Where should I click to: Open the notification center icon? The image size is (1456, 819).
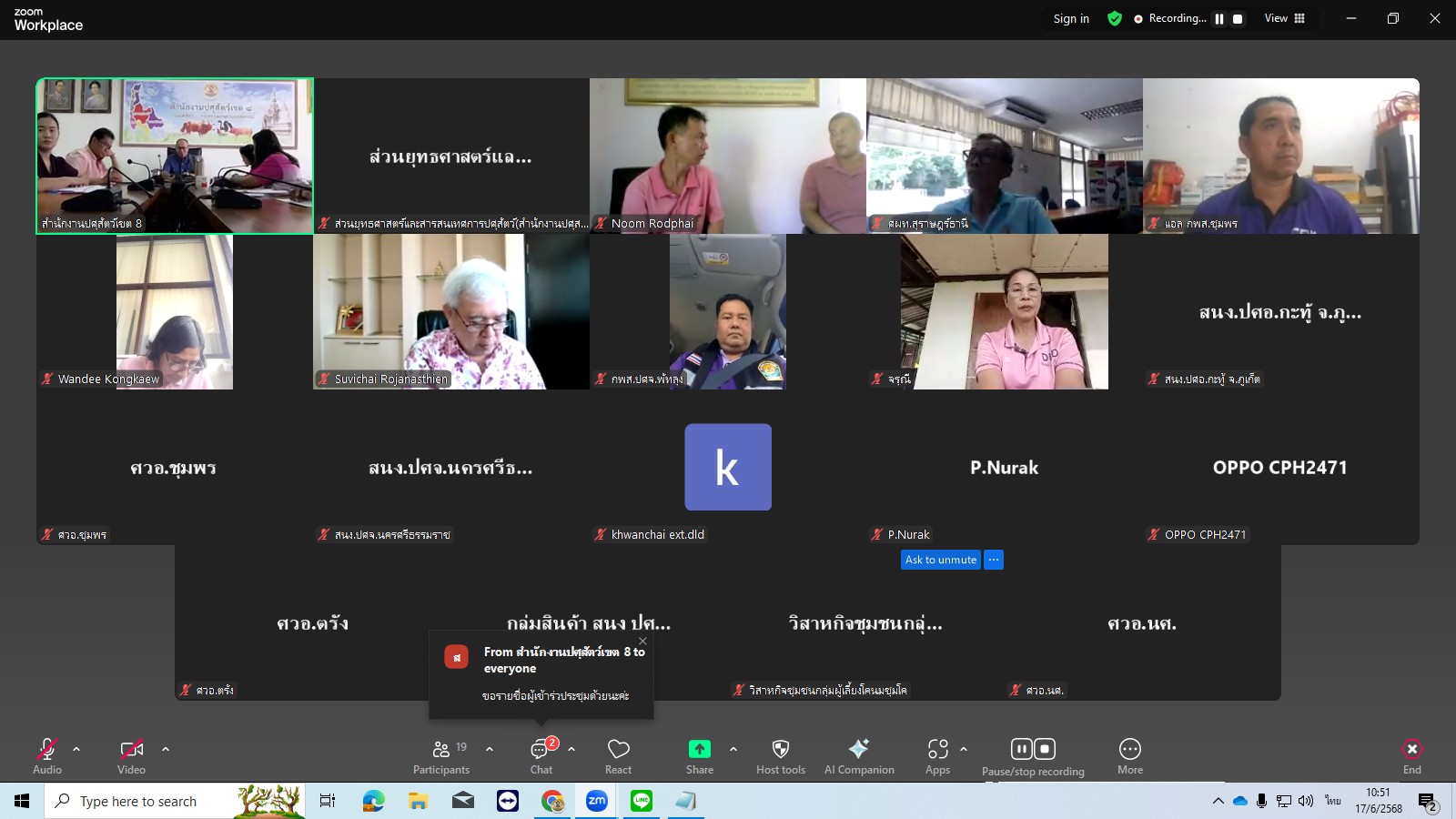[1427, 802]
